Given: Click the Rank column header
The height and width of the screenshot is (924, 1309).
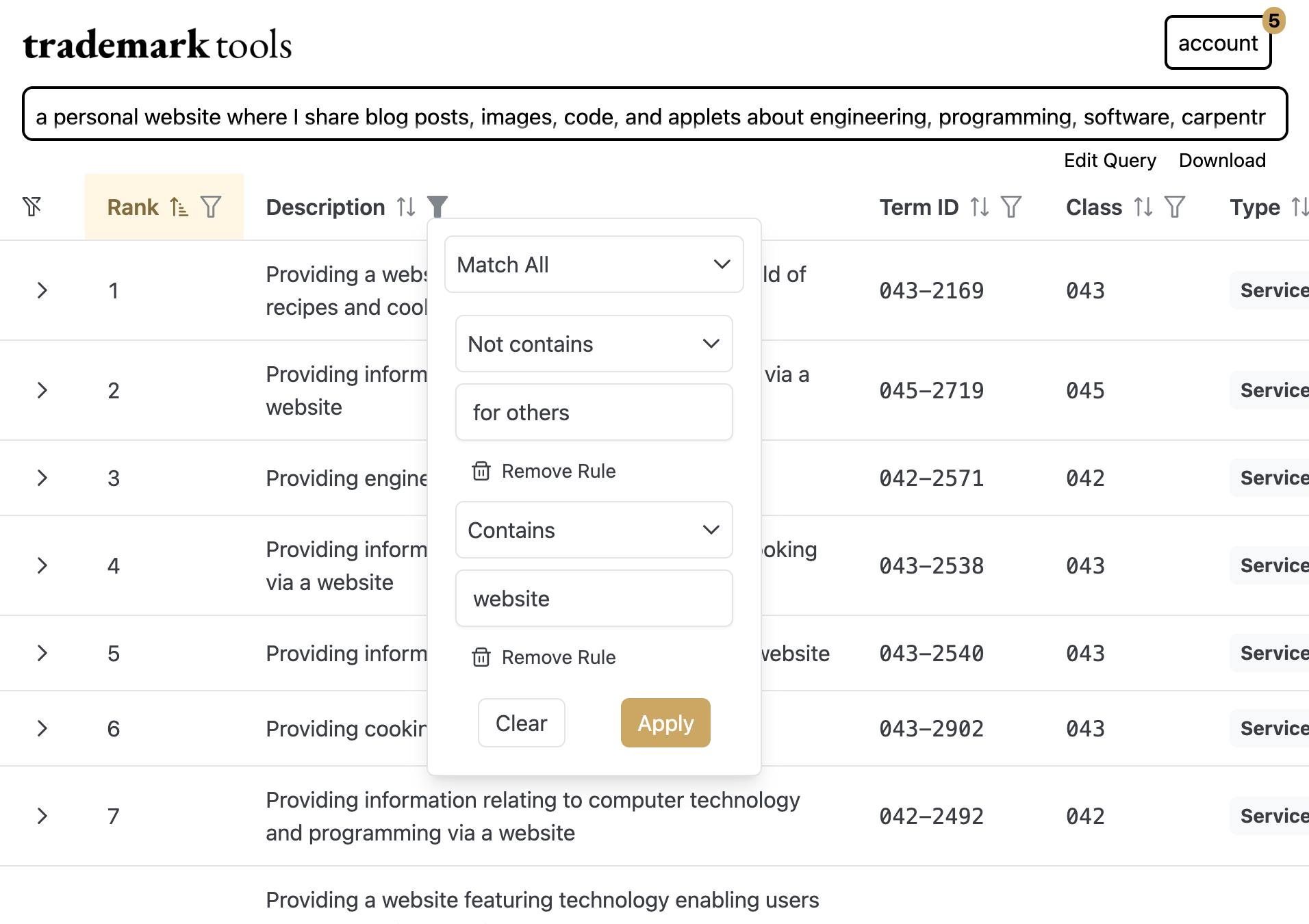Looking at the screenshot, I should coord(133,207).
